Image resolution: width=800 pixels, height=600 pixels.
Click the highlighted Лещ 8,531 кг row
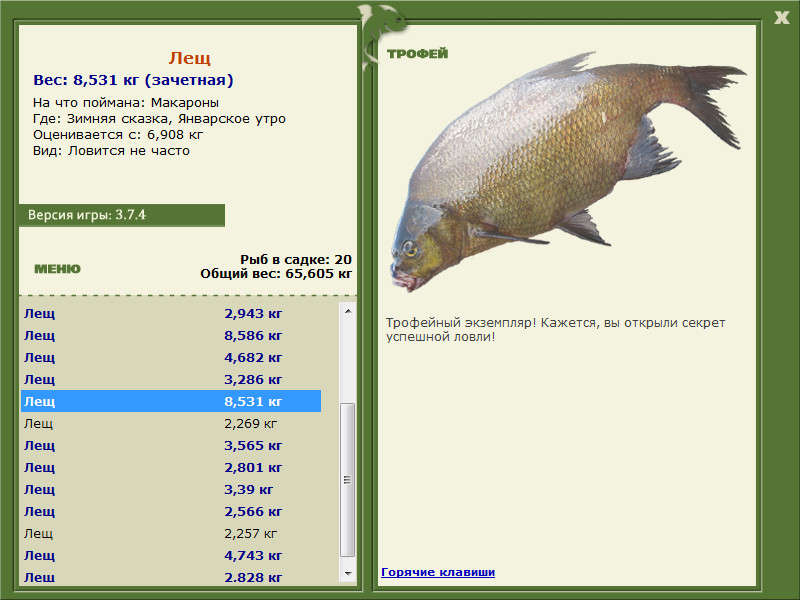pos(170,401)
